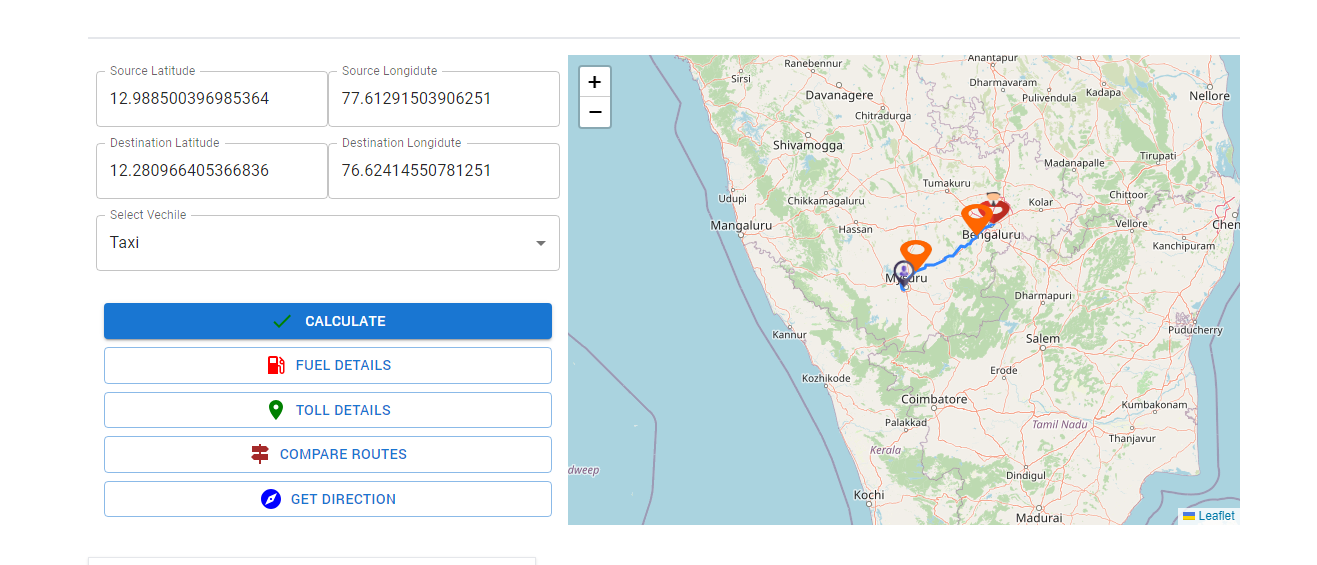The image size is (1317, 565).
Task: Click the blue compass icon on Get Direction
Action: coord(271,499)
